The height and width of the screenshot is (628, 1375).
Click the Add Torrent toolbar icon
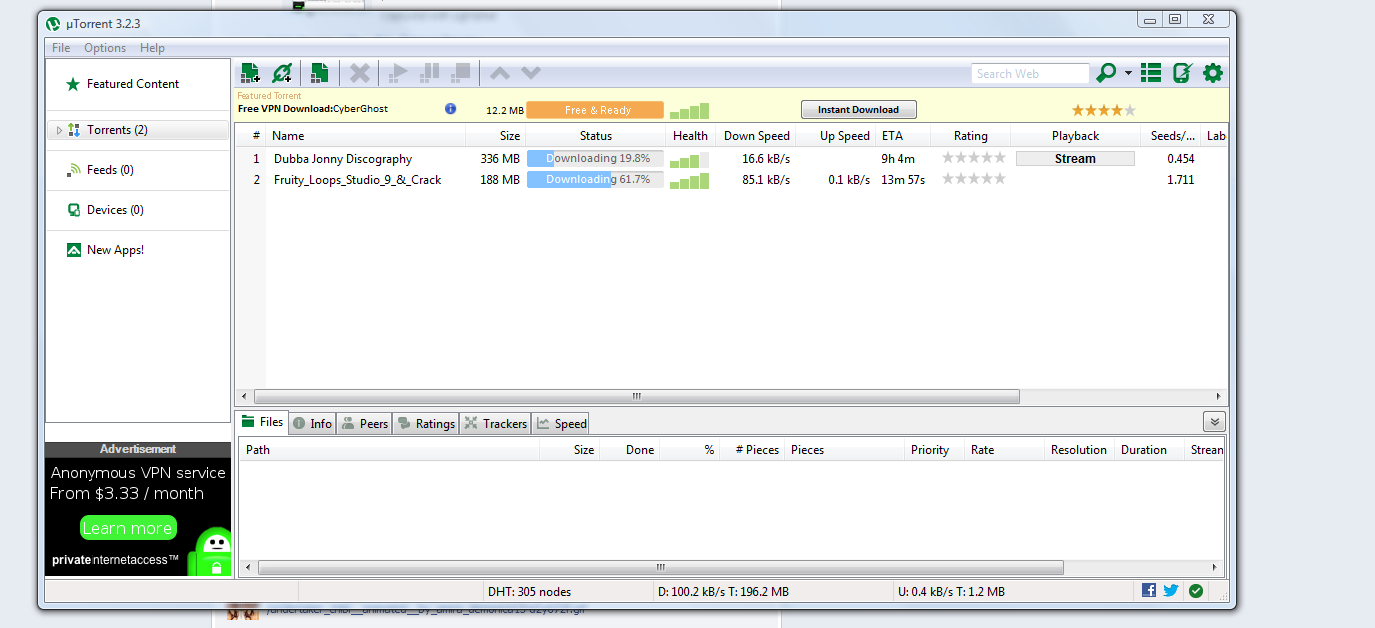click(x=250, y=73)
